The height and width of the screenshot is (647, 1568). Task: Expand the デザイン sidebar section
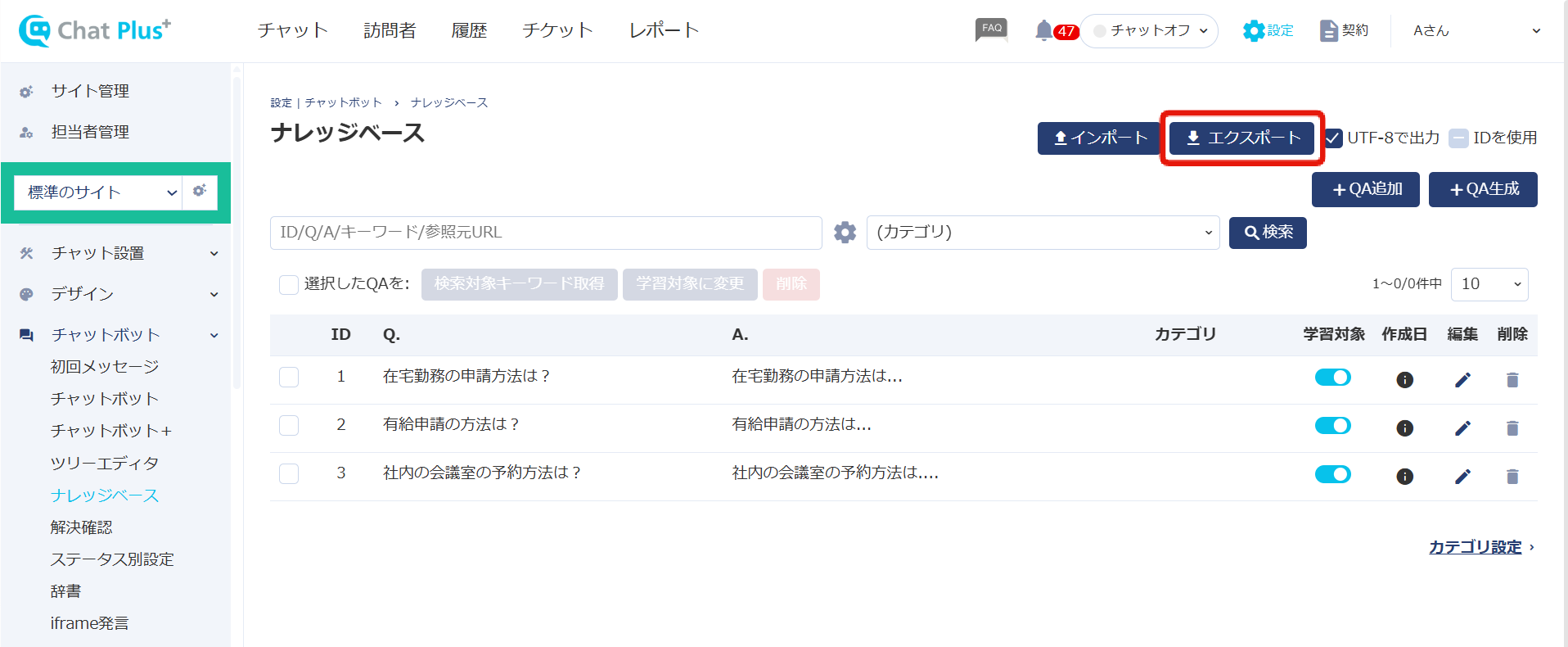[x=214, y=294]
